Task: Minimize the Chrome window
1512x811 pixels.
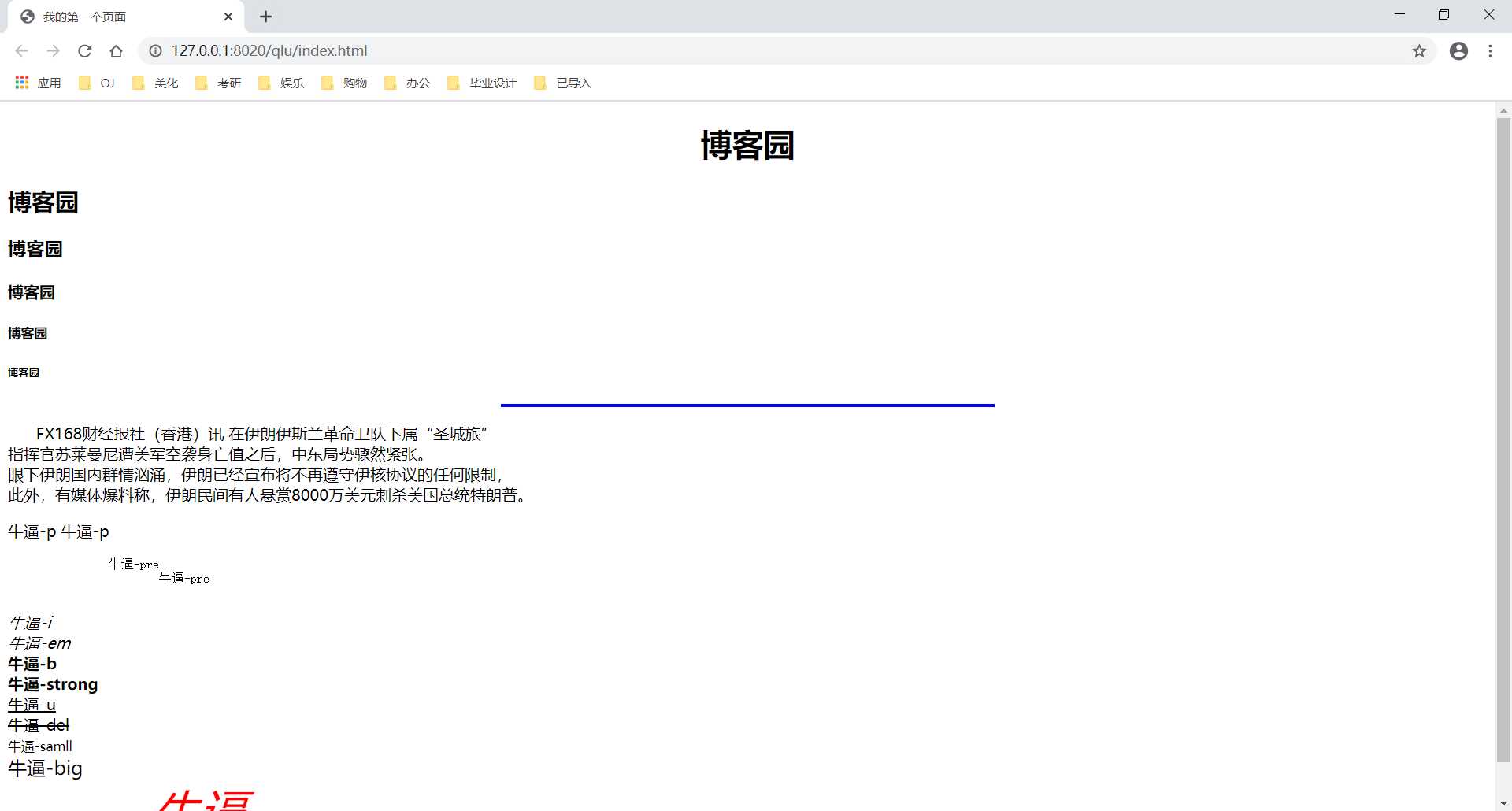Action: pyautogui.click(x=1399, y=15)
